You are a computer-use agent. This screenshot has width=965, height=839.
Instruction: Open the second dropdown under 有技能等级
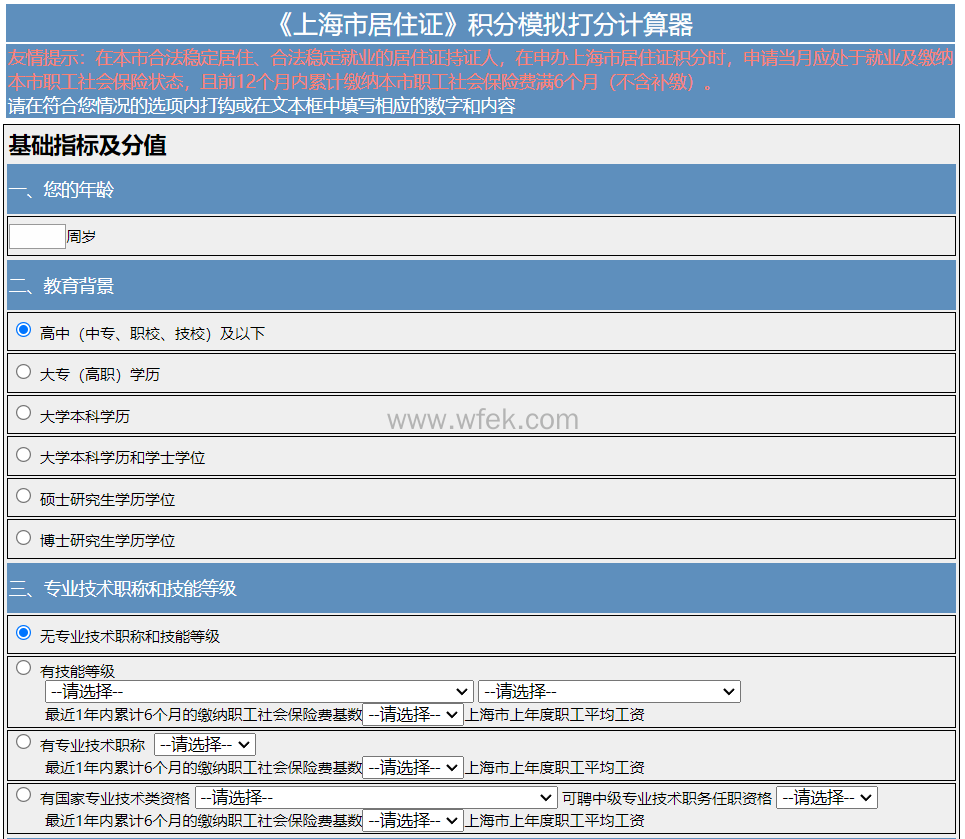coord(609,692)
